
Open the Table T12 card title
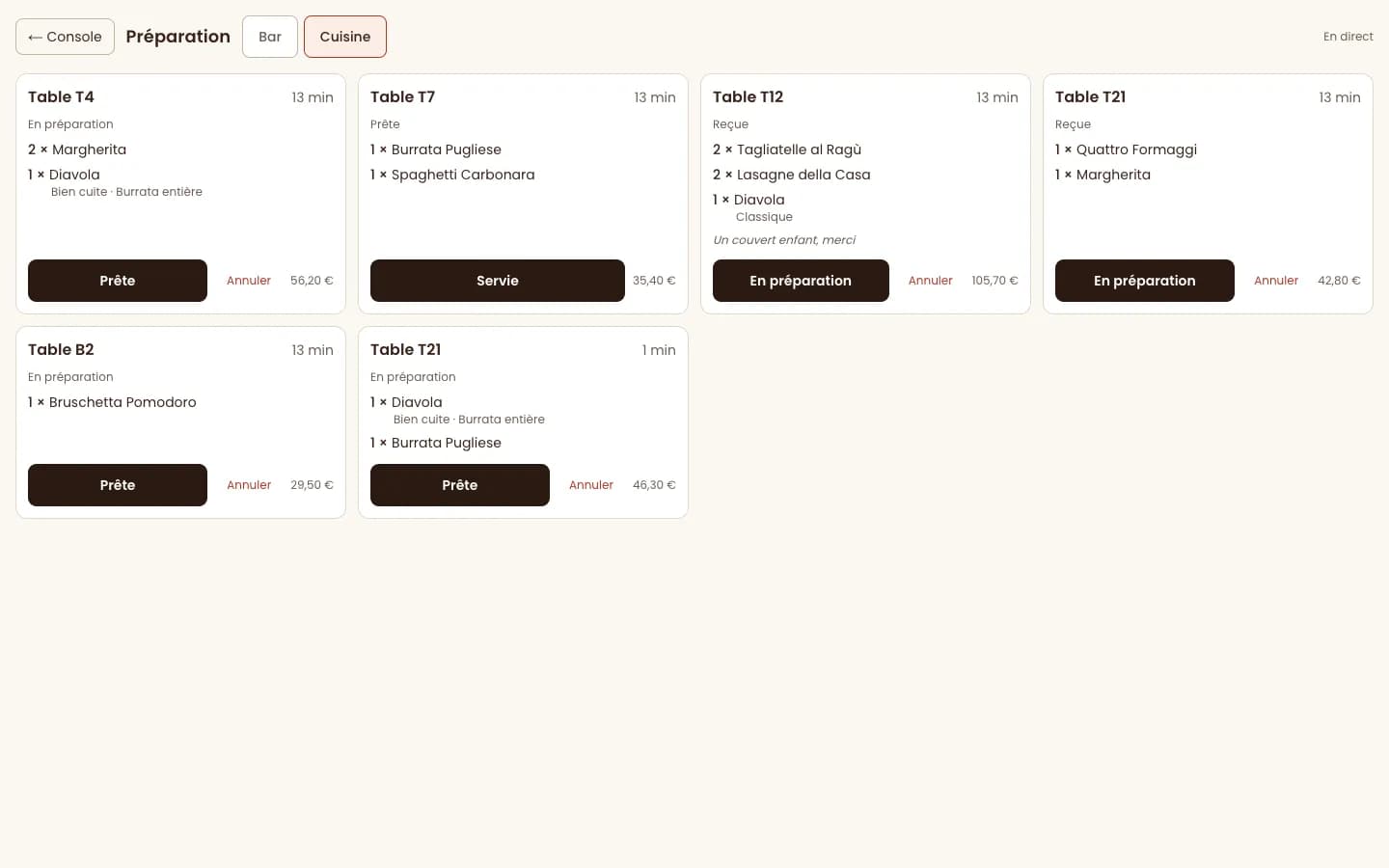tap(748, 97)
